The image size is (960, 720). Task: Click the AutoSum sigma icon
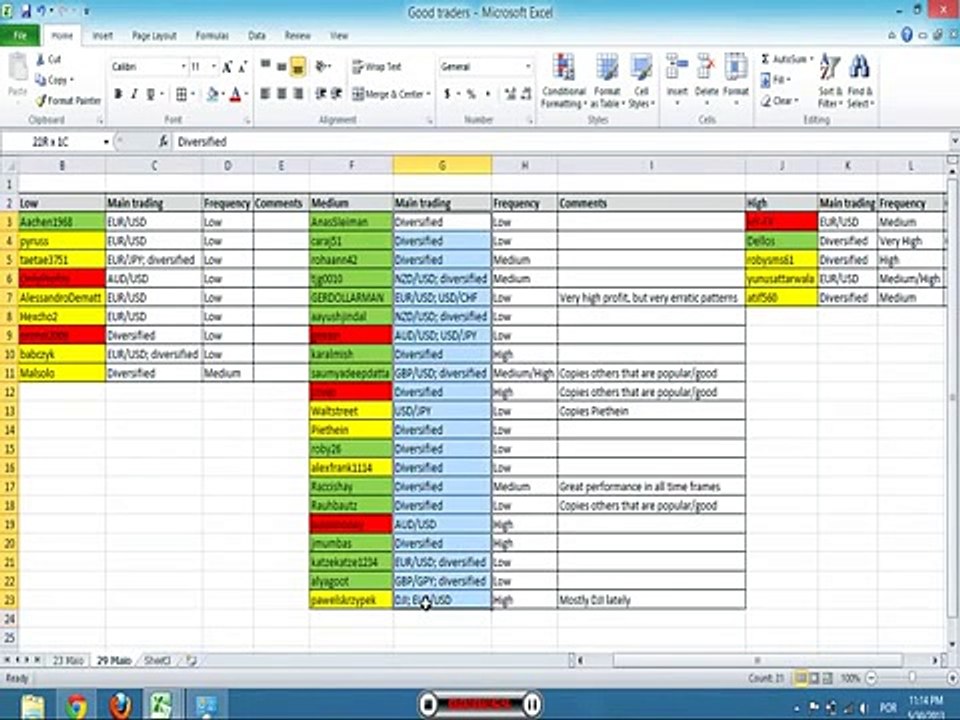765,59
